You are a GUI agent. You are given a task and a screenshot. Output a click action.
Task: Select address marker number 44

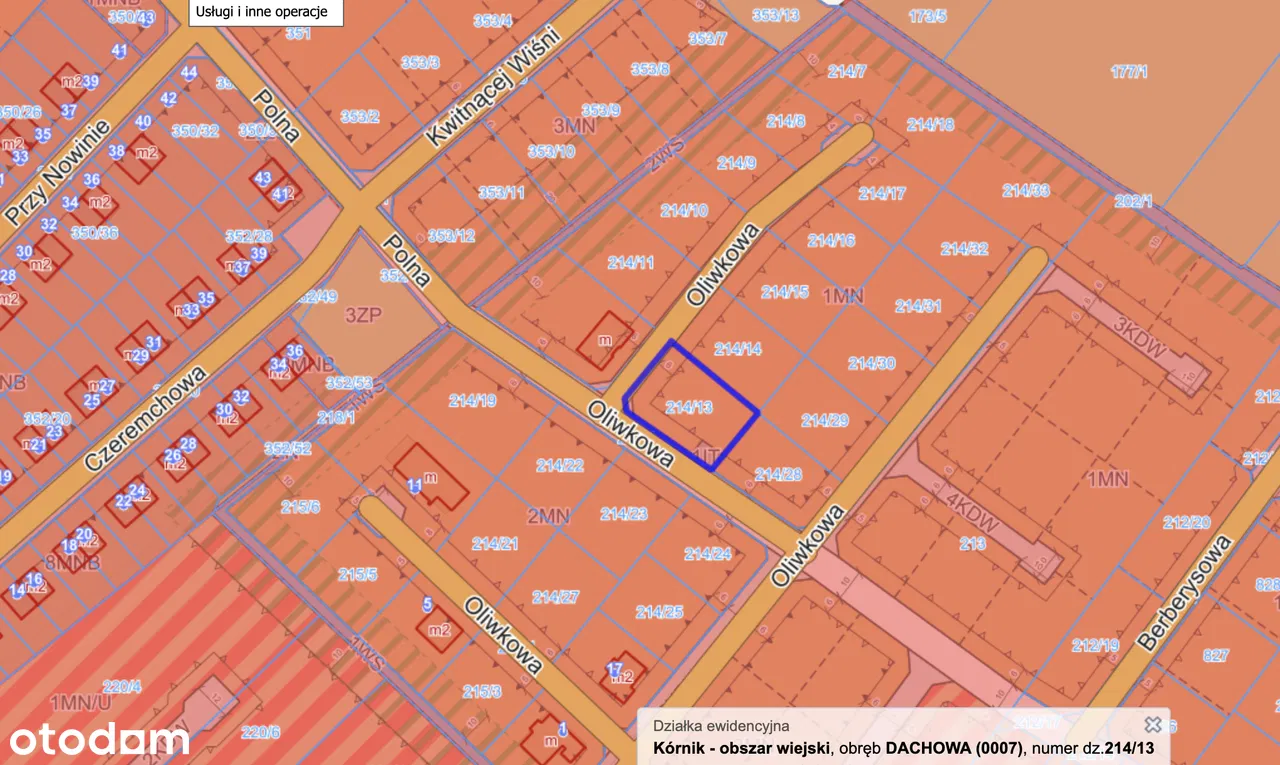click(189, 73)
